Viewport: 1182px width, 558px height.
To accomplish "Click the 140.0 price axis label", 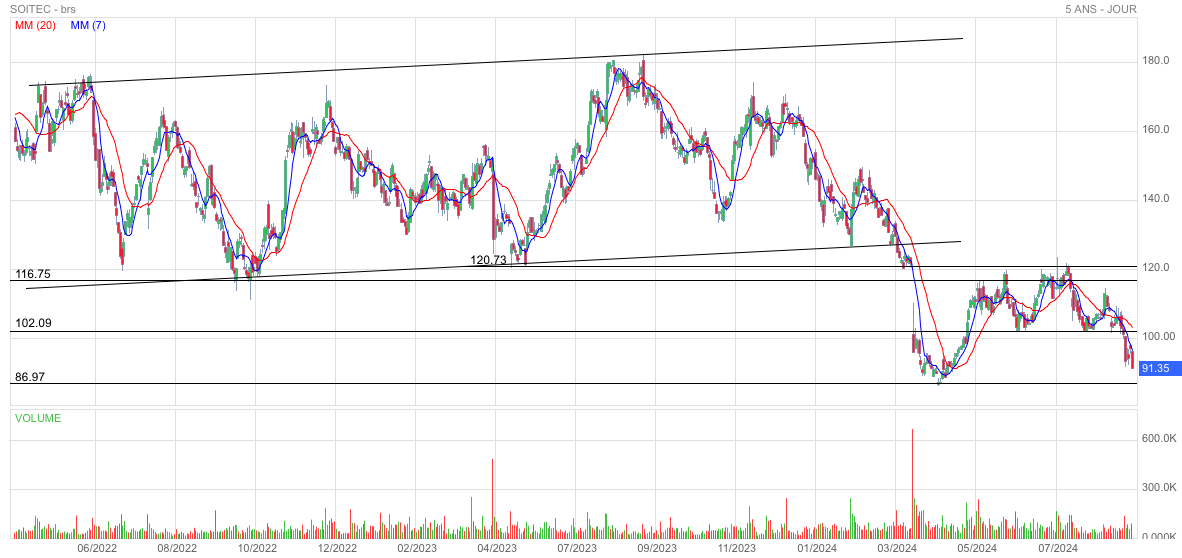I will tap(1155, 199).
